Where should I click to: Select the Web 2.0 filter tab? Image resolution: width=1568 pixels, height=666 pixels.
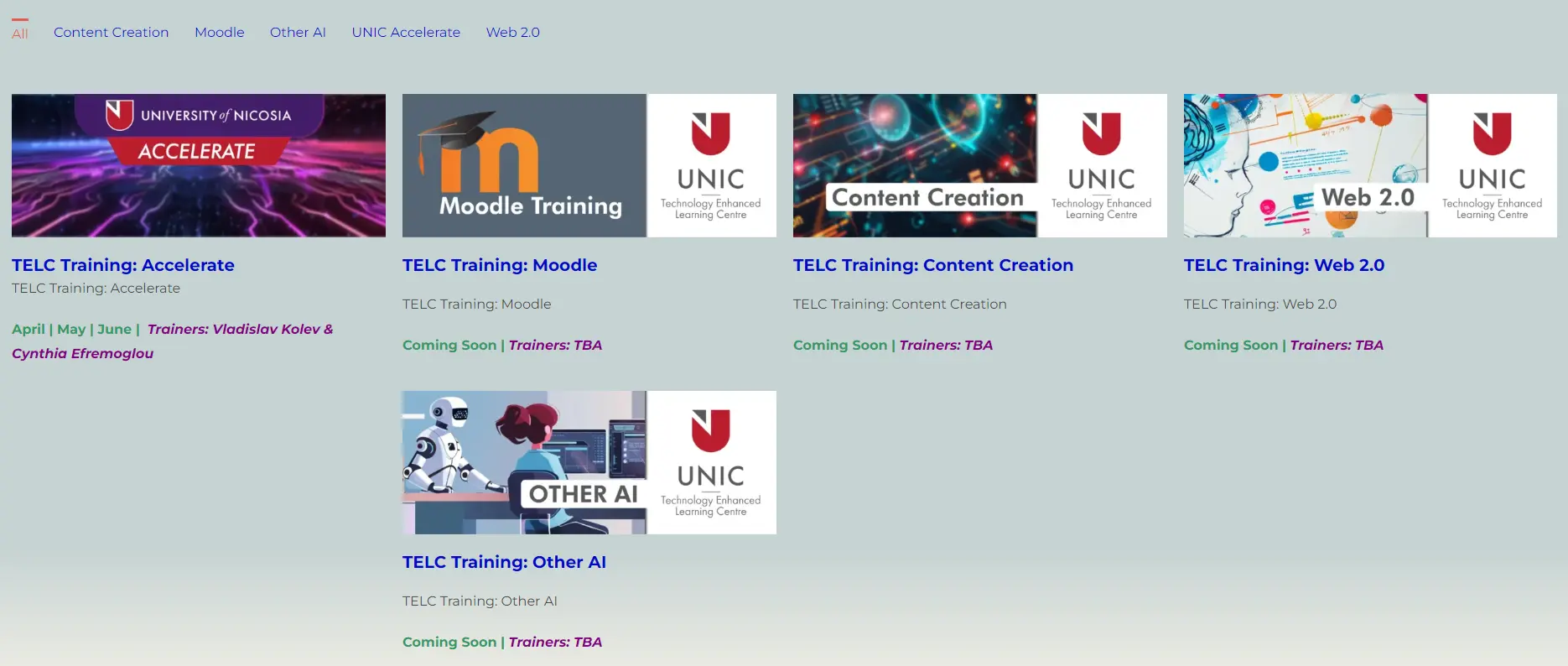(x=512, y=32)
